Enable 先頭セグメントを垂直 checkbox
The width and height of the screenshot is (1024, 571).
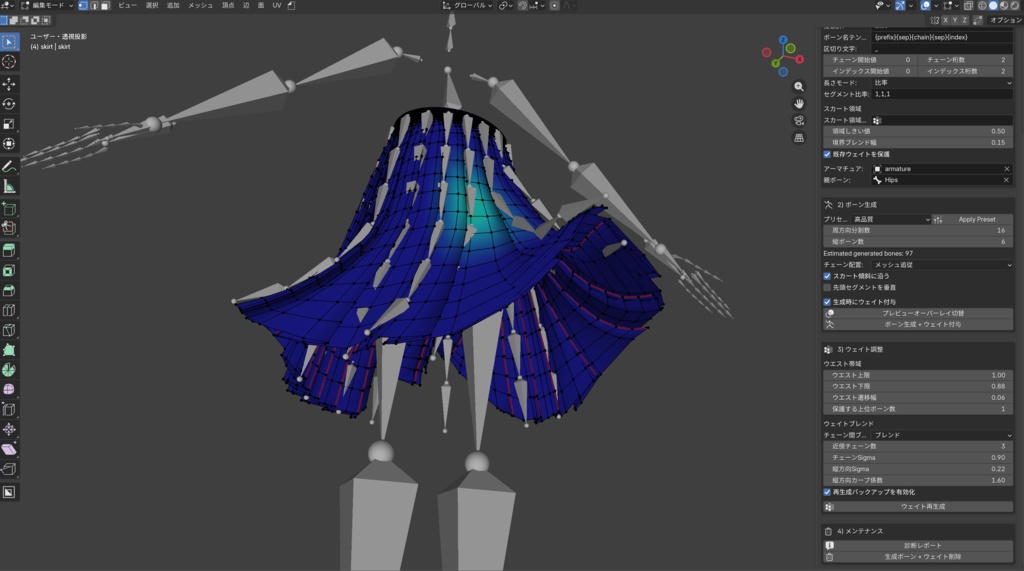pyautogui.click(x=827, y=287)
